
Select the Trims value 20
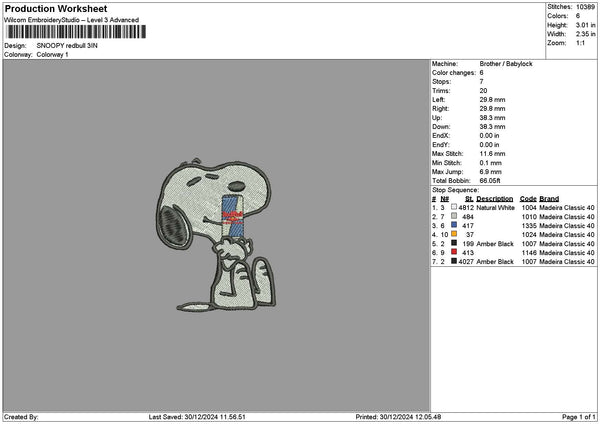tap(483, 91)
